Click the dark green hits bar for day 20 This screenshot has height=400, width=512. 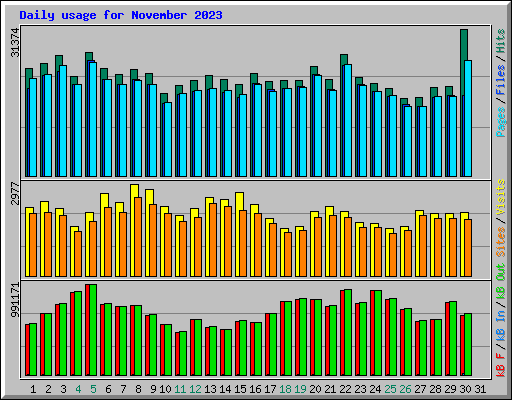314,70
